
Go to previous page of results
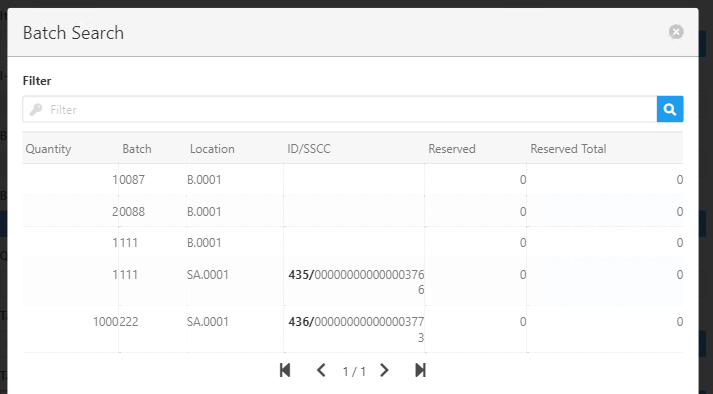(321, 370)
